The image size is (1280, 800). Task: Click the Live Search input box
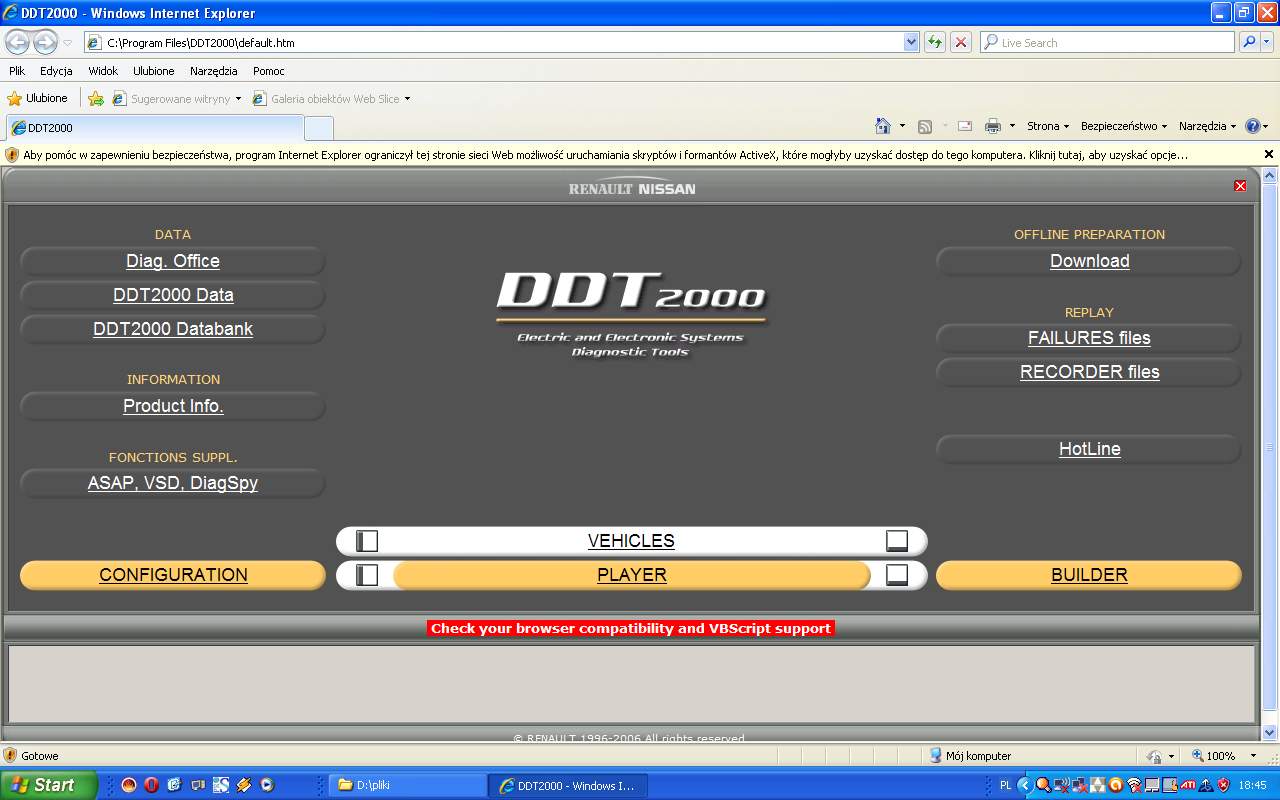(x=1108, y=43)
